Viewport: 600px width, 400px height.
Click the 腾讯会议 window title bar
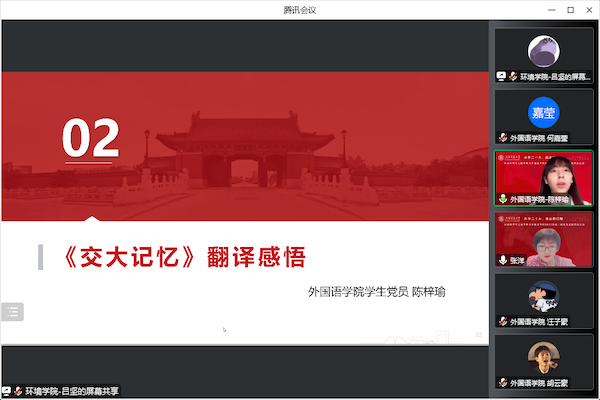click(300, 9)
